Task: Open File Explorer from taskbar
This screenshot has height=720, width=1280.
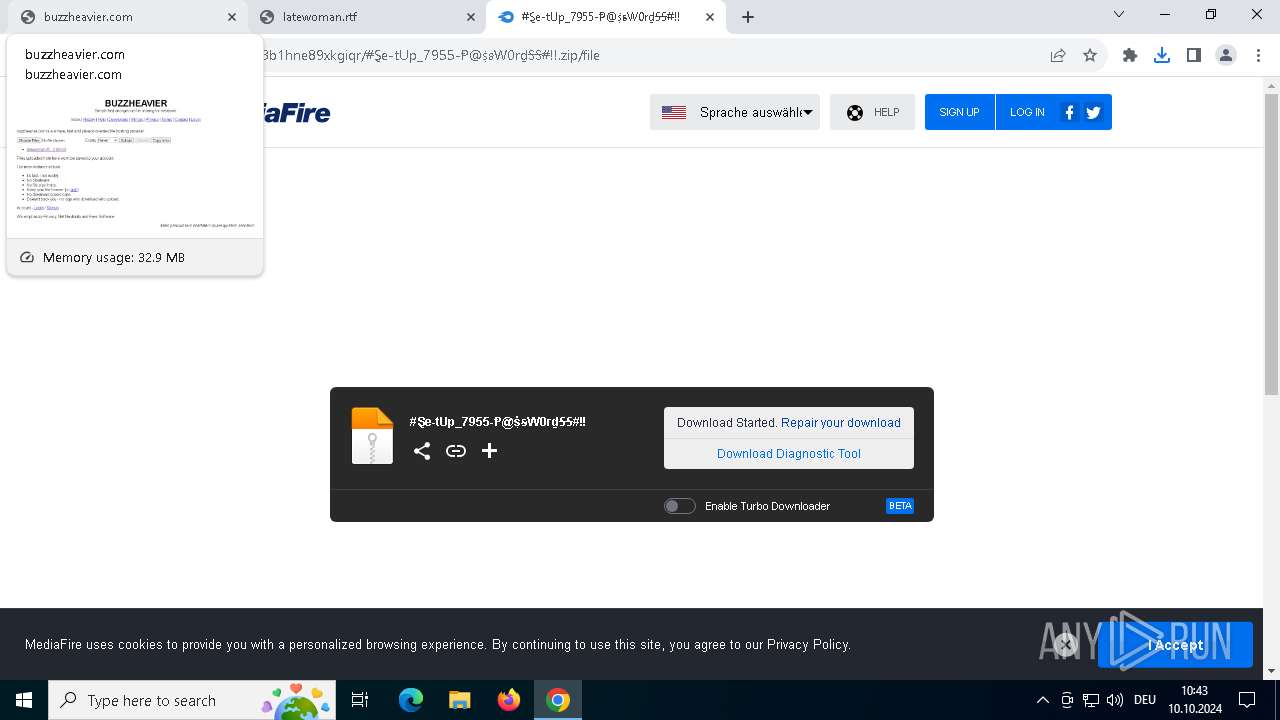Action: click(x=459, y=700)
